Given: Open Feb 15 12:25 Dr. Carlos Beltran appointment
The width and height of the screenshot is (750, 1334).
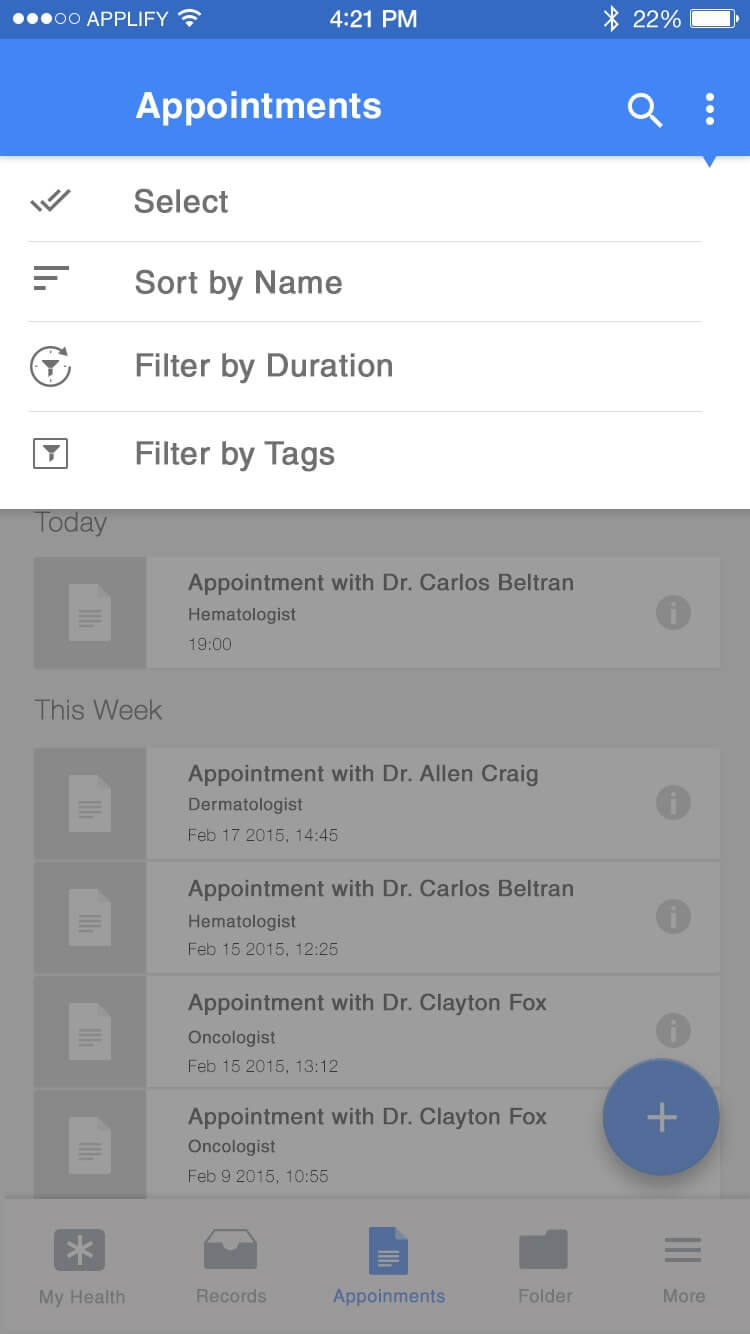Looking at the screenshot, I should 377,917.
